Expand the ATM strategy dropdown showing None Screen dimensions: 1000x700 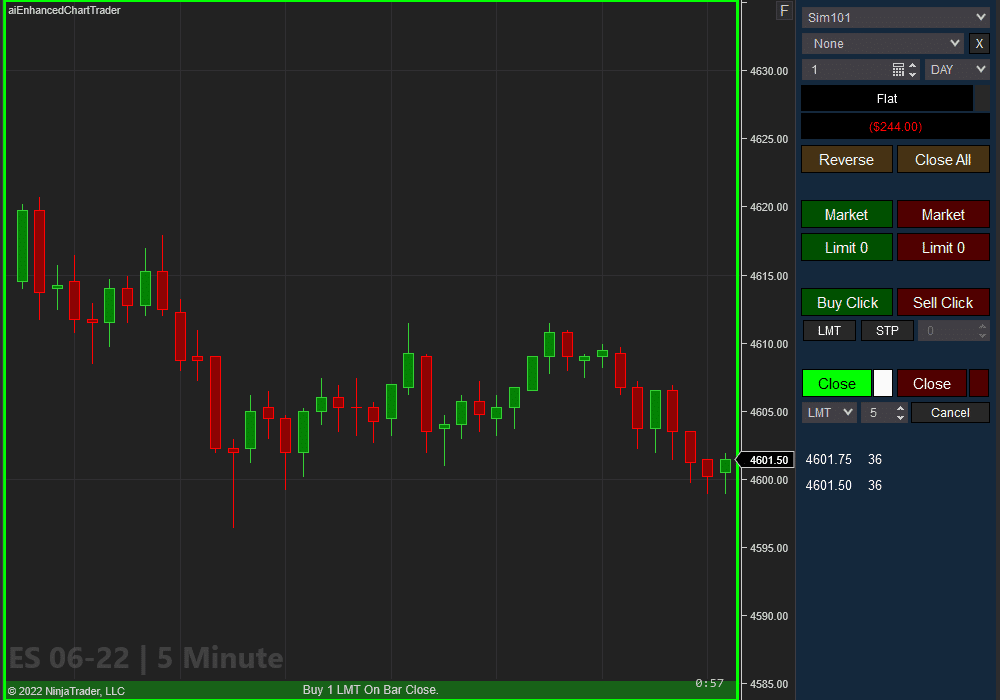[x=882, y=43]
